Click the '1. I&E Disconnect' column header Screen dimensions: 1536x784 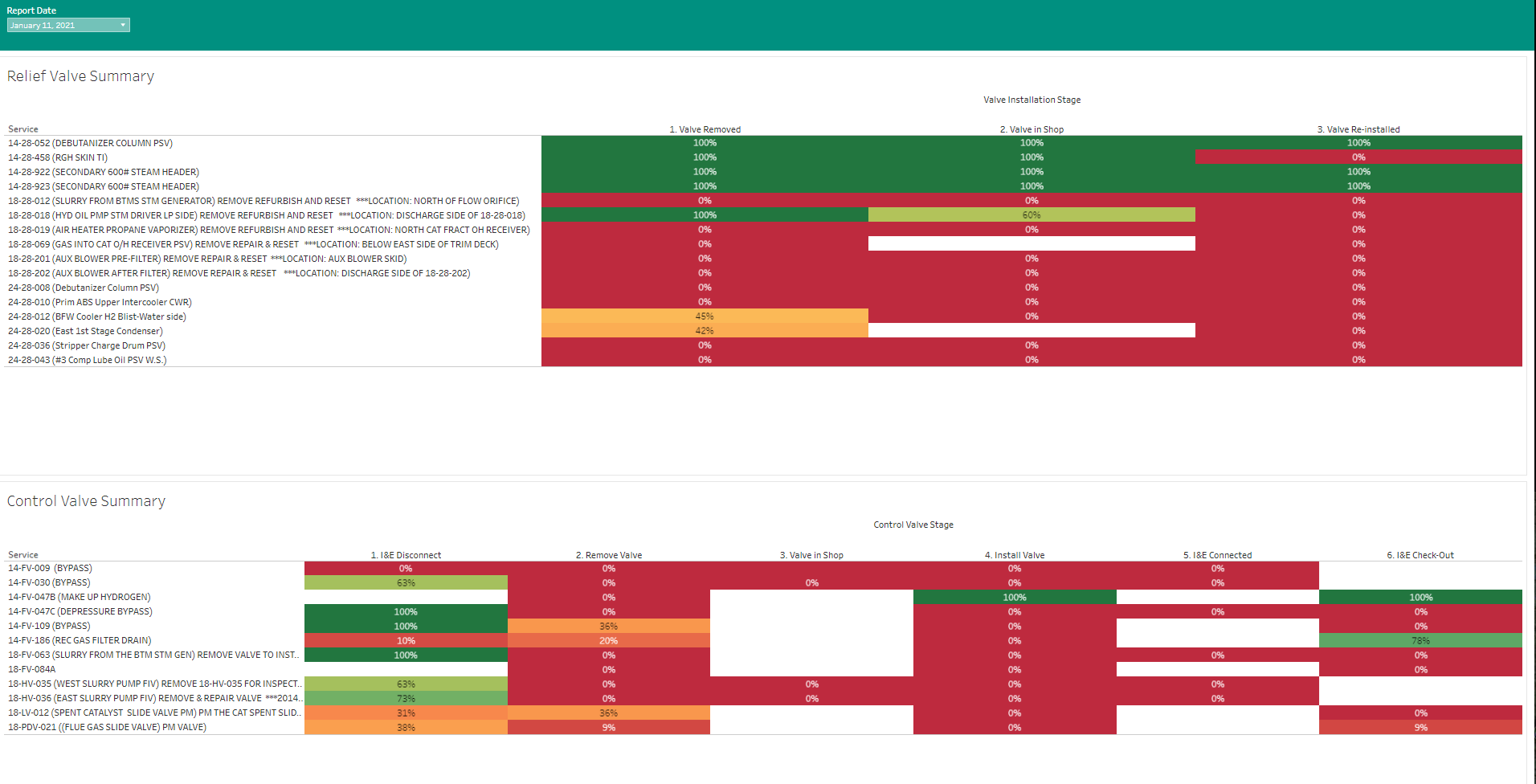406,555
